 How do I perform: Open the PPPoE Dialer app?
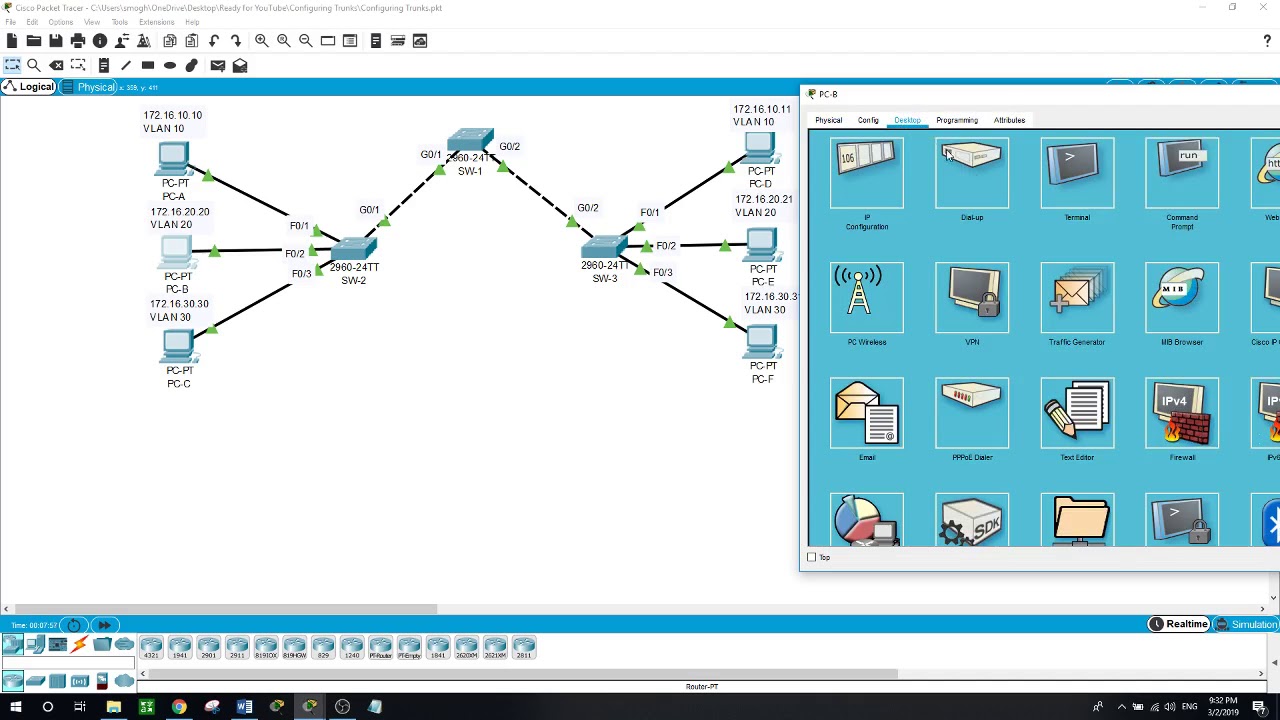point(972,413)
